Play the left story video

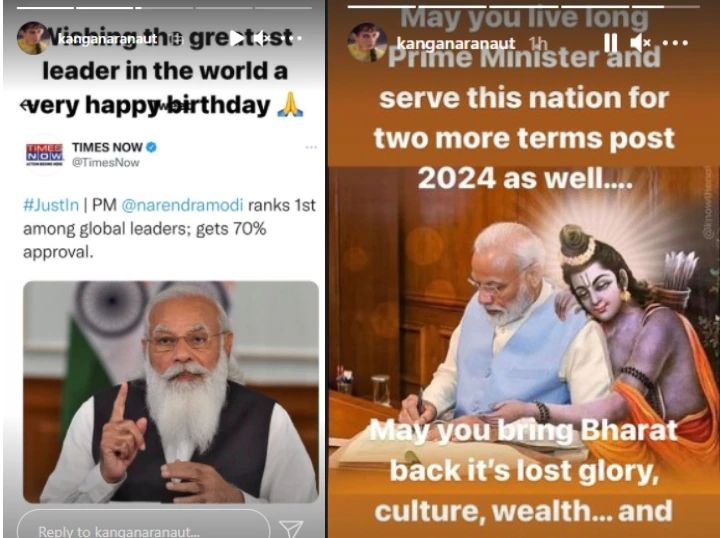(237, 39)
